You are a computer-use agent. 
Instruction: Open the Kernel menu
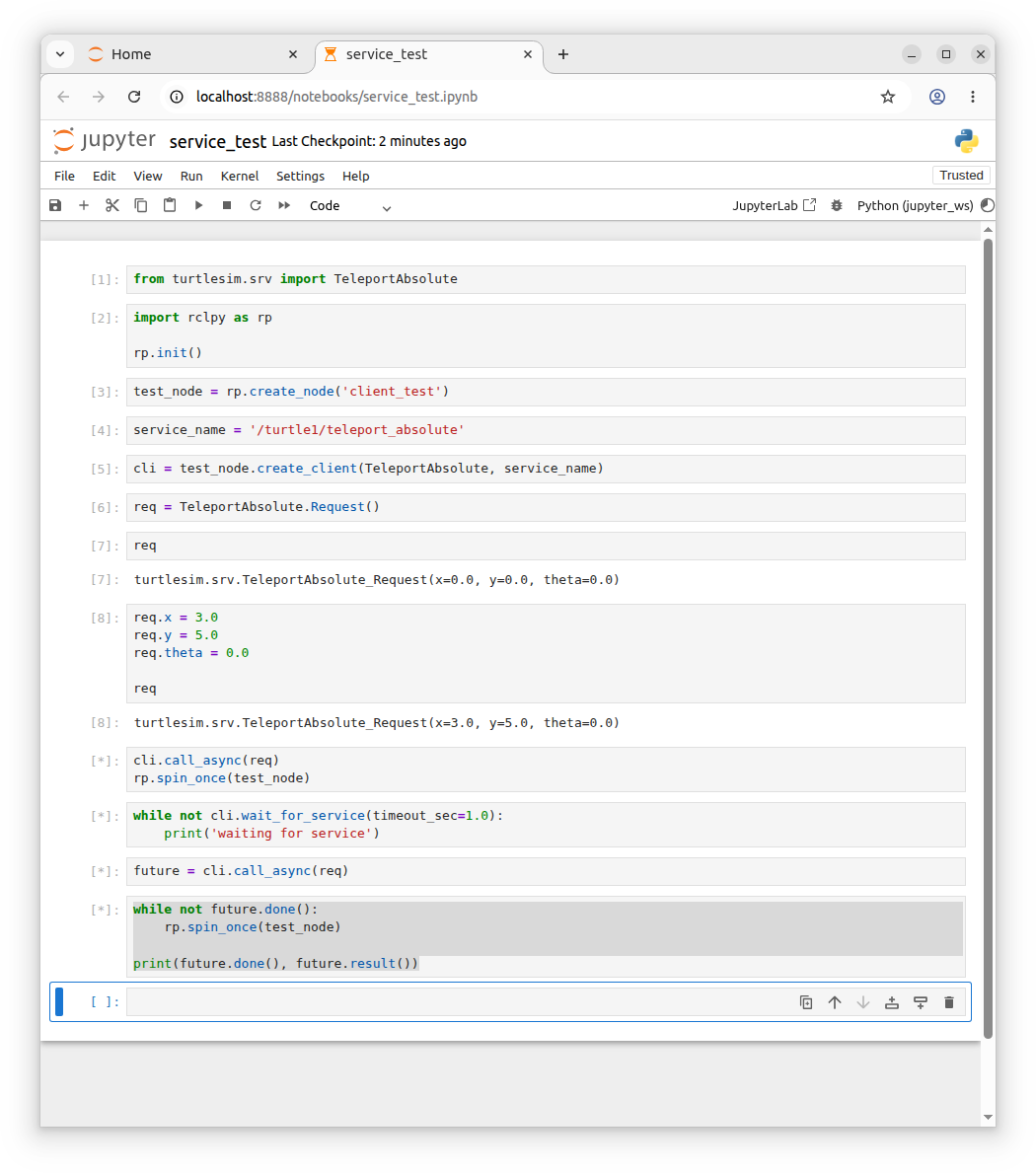coord(240,176)
